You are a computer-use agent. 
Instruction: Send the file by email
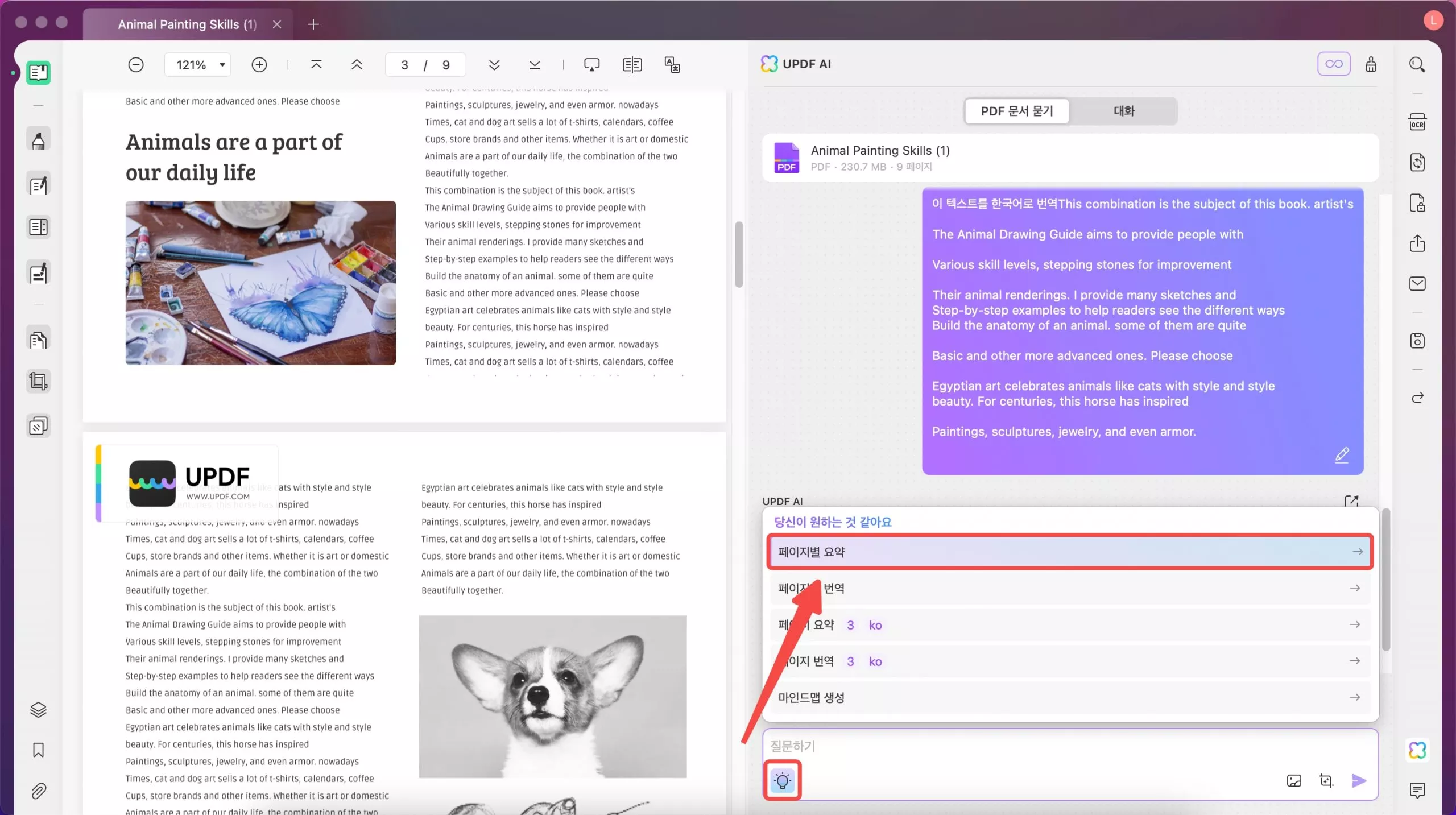click(1417, 284)
